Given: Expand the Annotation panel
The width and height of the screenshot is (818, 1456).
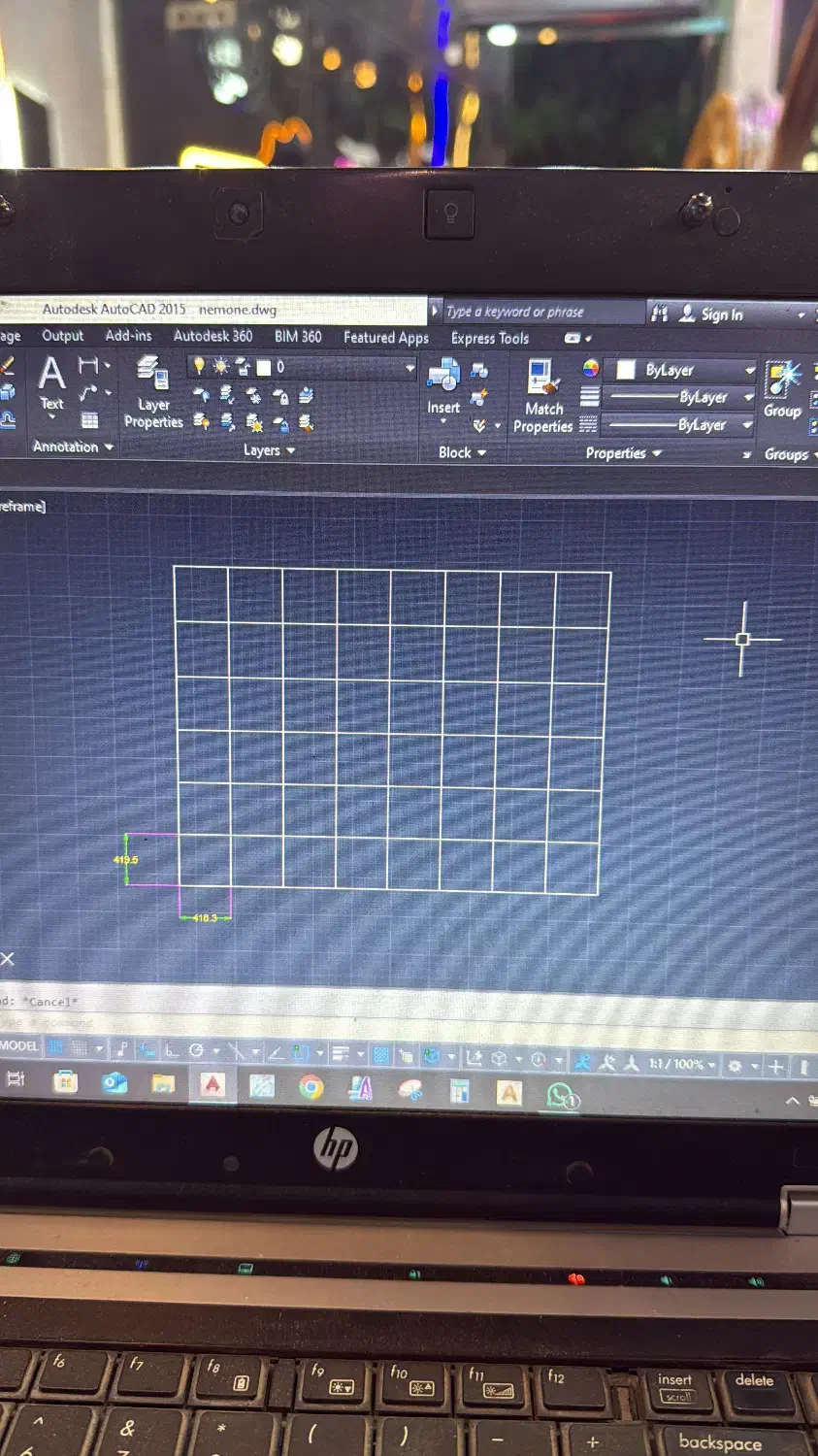Looking at the screenshot, I should click(73, 447).
